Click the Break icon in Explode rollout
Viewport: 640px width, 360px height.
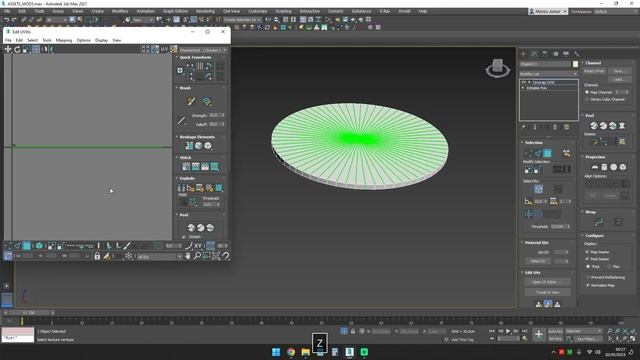(181, 188)
